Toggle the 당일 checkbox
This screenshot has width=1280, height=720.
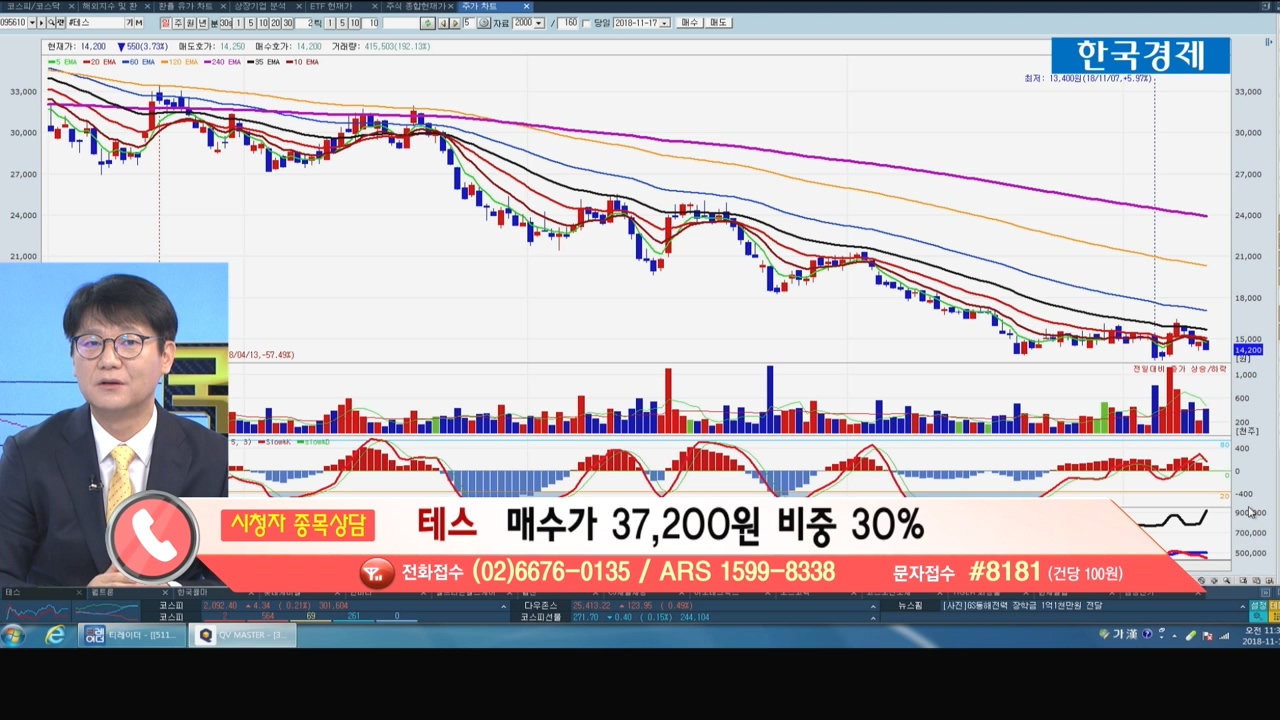coord(588,23)
